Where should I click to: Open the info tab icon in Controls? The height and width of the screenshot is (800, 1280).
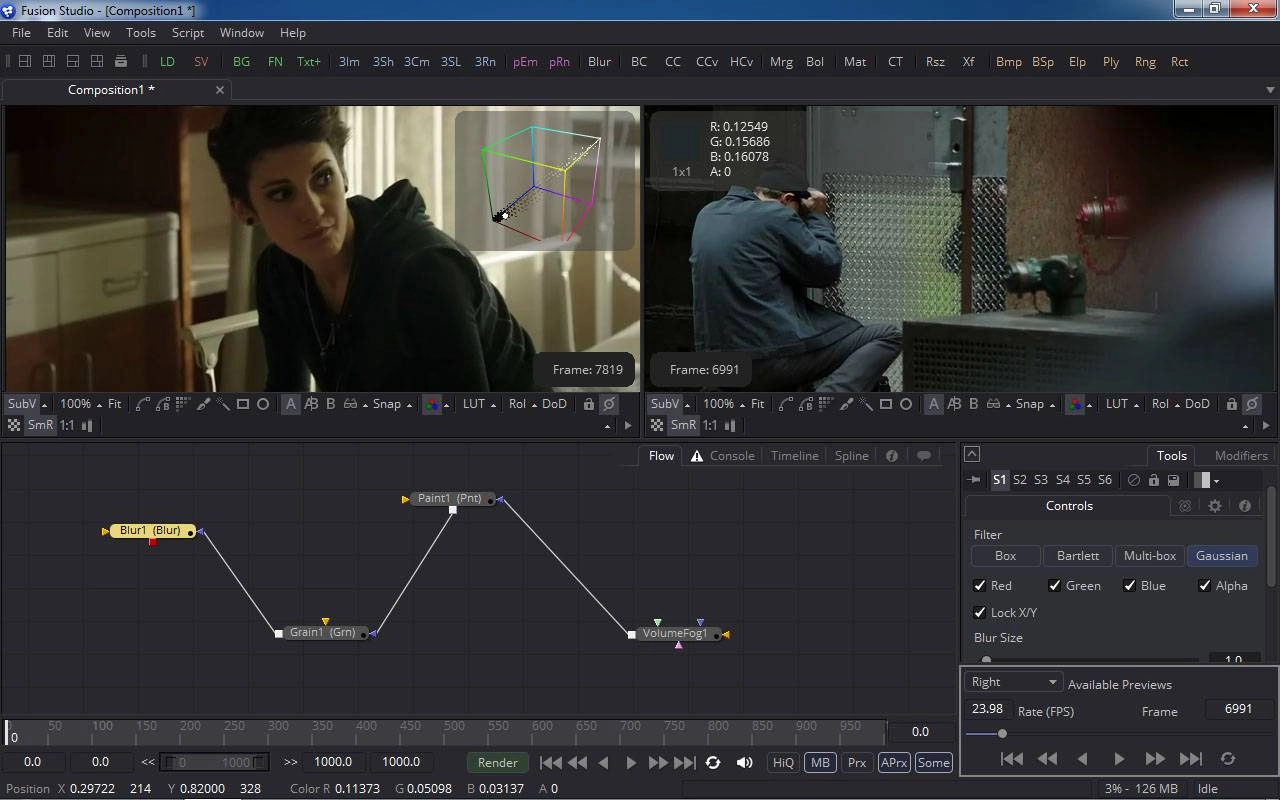pyautogui.click(x=1245, y=506)
